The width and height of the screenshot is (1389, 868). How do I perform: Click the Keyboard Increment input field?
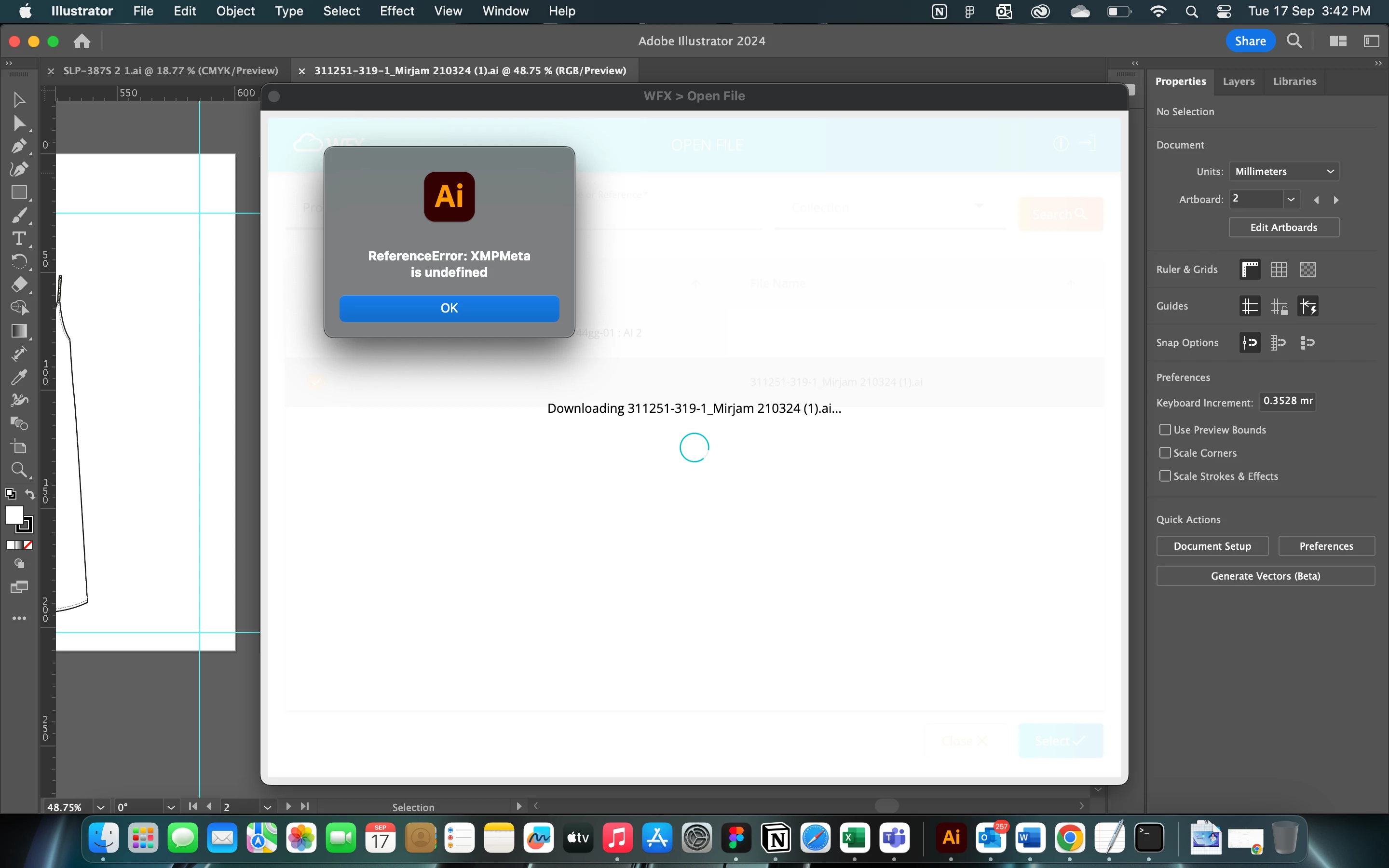(x=1287, y=401)
